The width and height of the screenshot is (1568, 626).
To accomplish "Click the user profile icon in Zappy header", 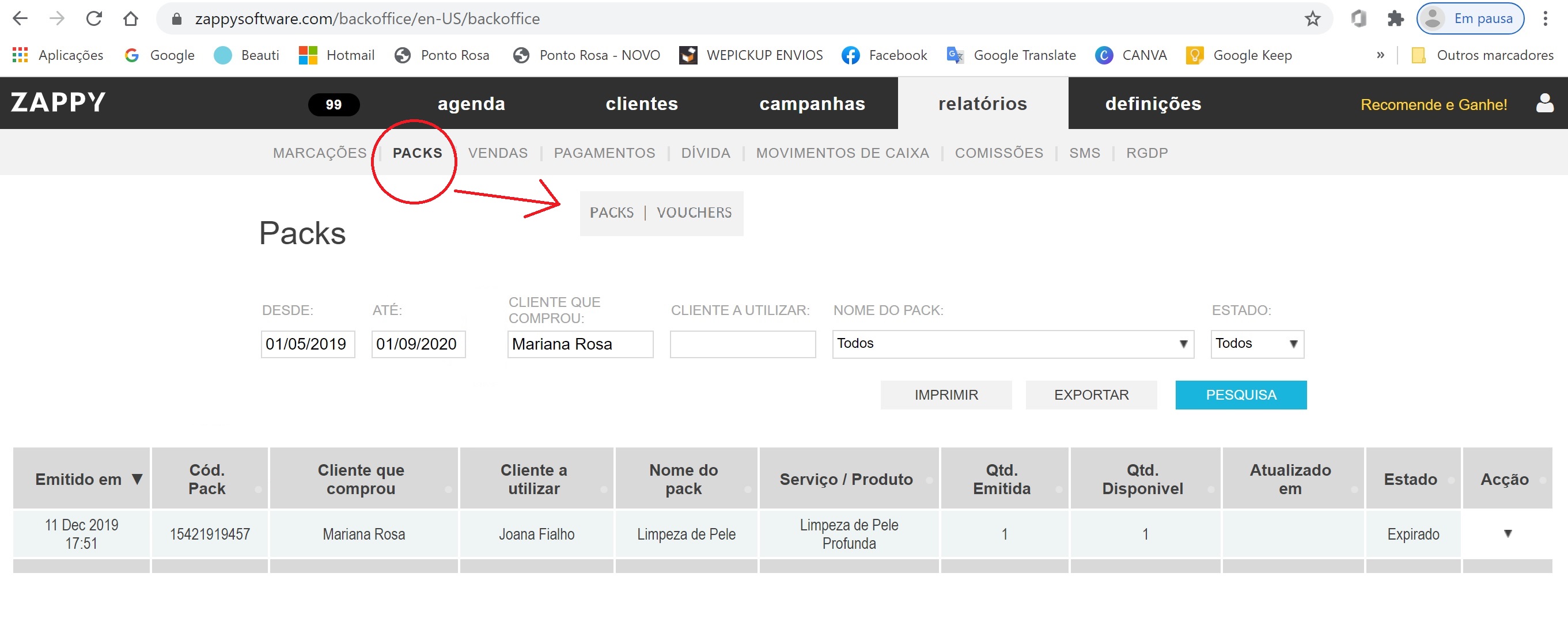I will (x=1544, y=104).
